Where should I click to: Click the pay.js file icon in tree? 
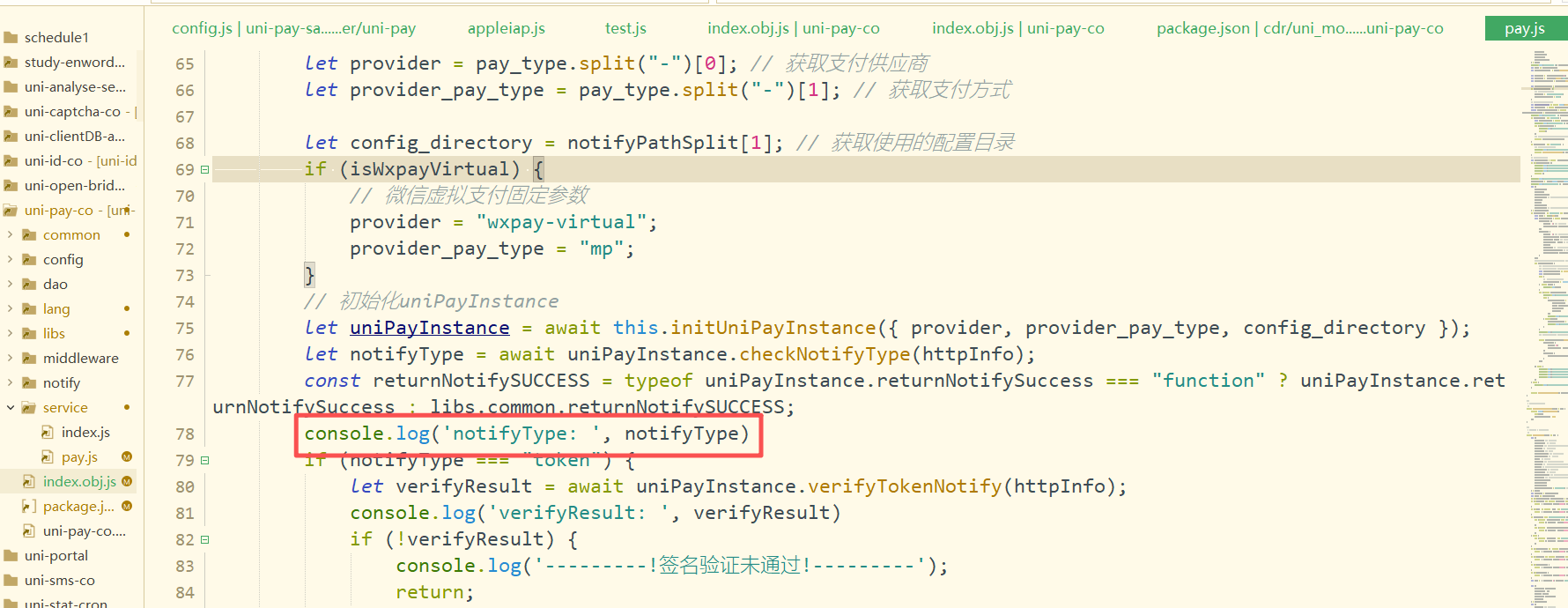(48, 457)
